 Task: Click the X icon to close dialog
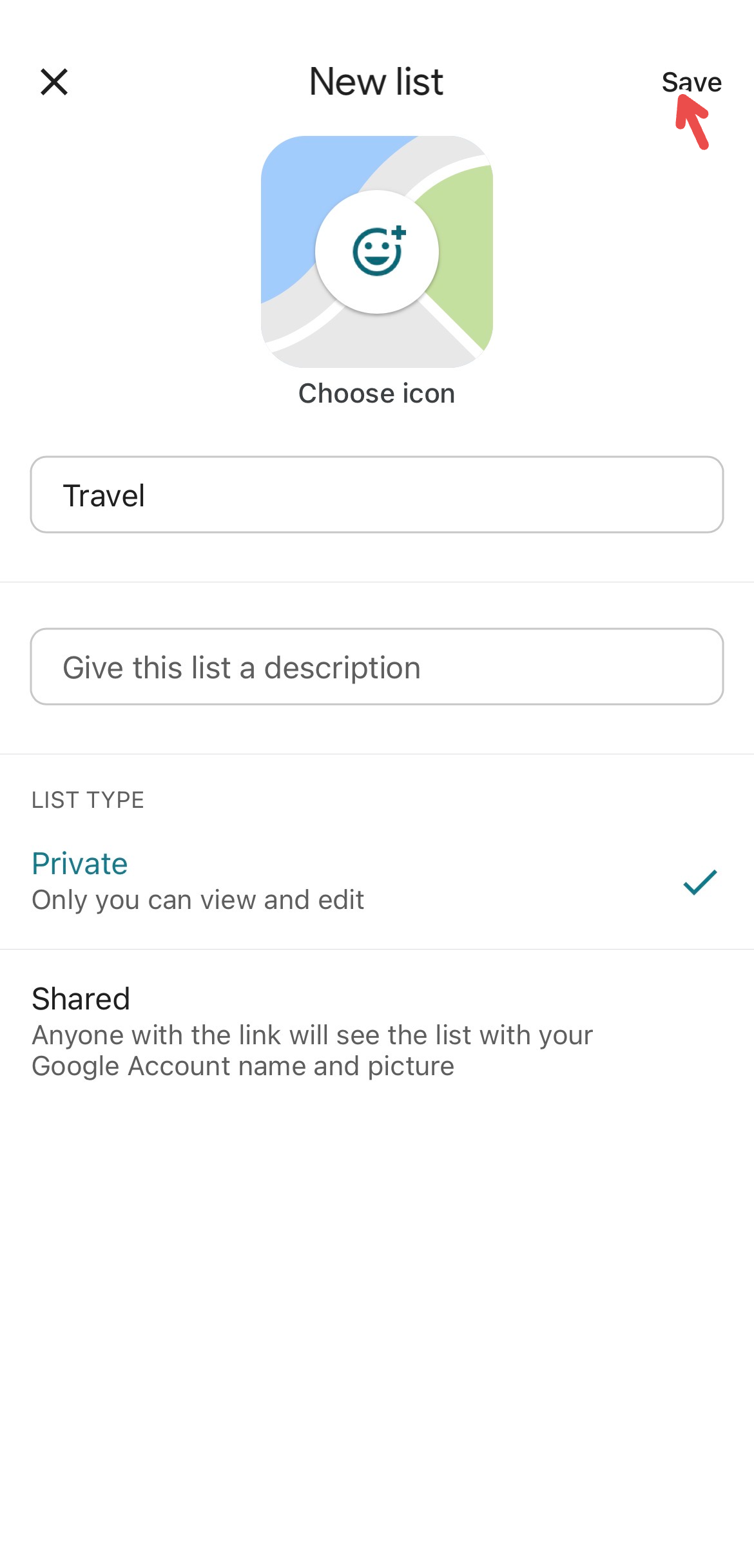[54, 81]
